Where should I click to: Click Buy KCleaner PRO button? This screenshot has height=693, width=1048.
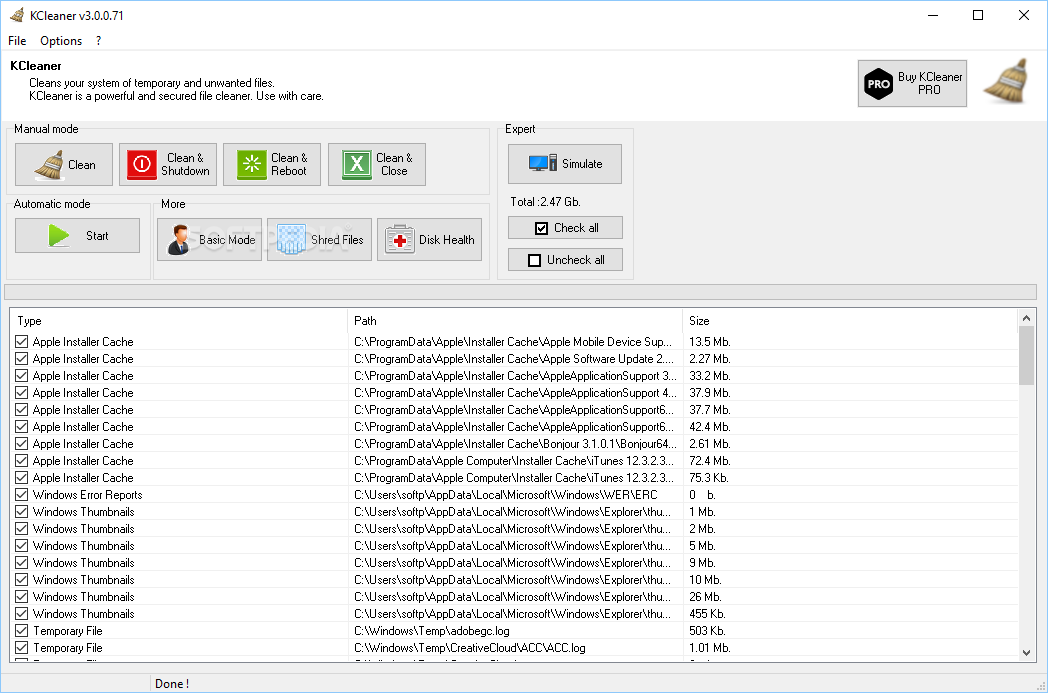[x=912, y=84]
